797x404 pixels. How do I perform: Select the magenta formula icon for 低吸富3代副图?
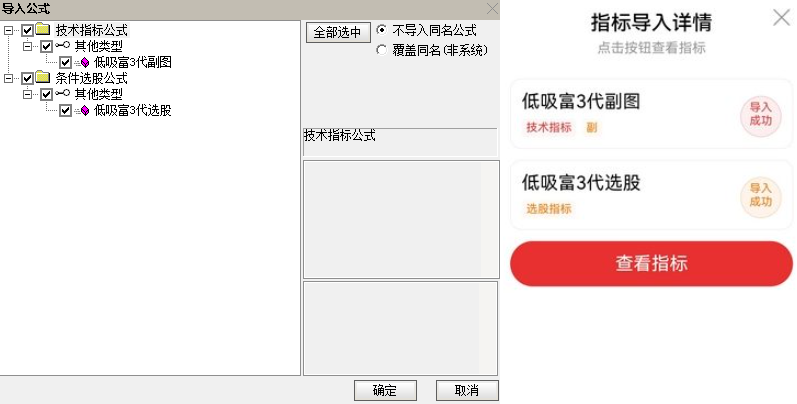click(84, 63)
